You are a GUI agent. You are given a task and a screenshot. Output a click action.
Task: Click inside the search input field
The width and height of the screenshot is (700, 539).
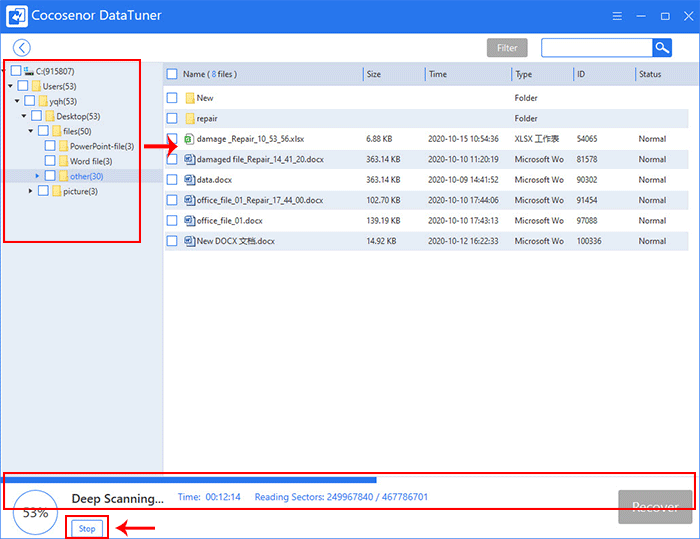(x=596, y=48)
